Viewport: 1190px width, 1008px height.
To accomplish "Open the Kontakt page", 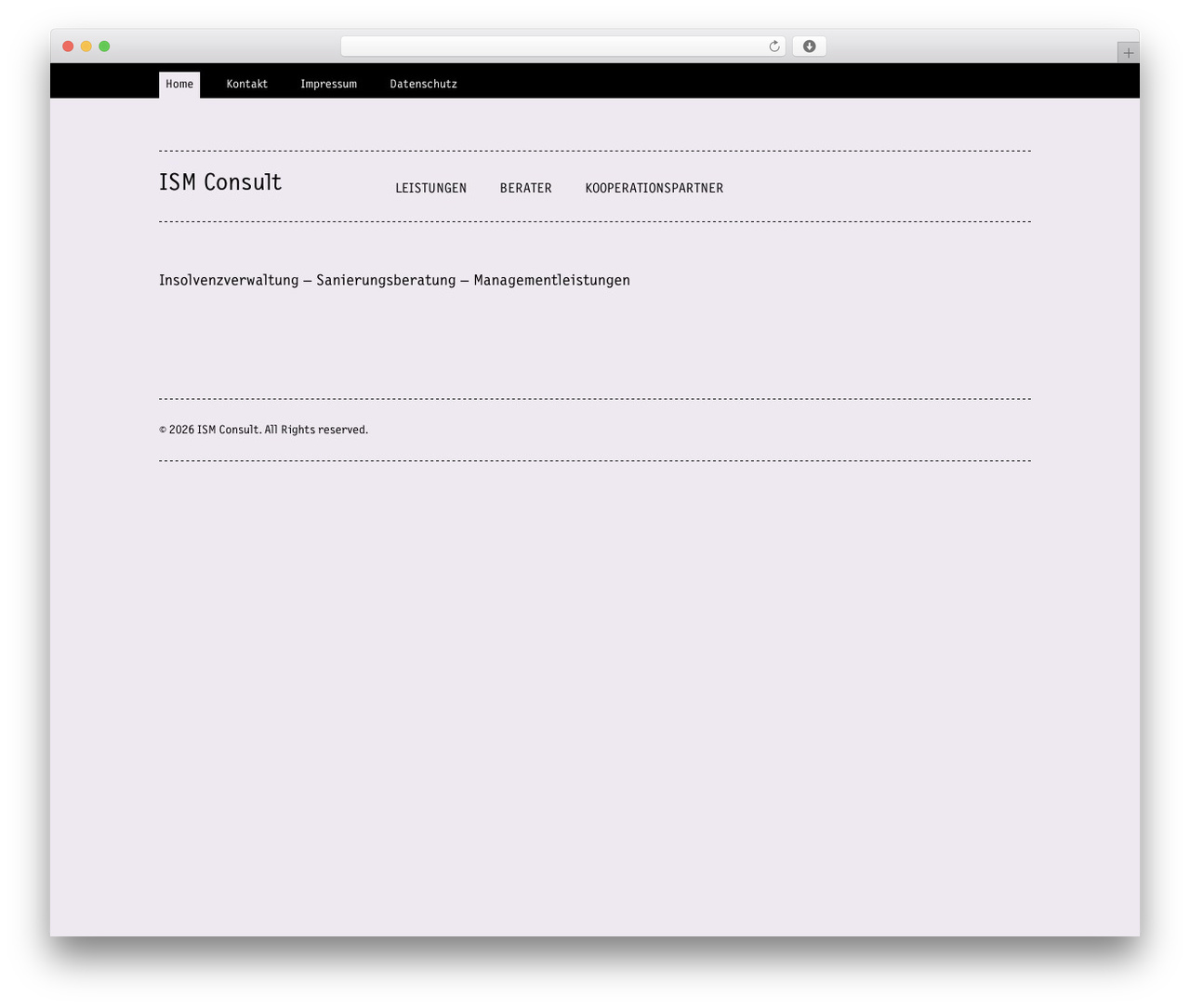I will 247,84.
